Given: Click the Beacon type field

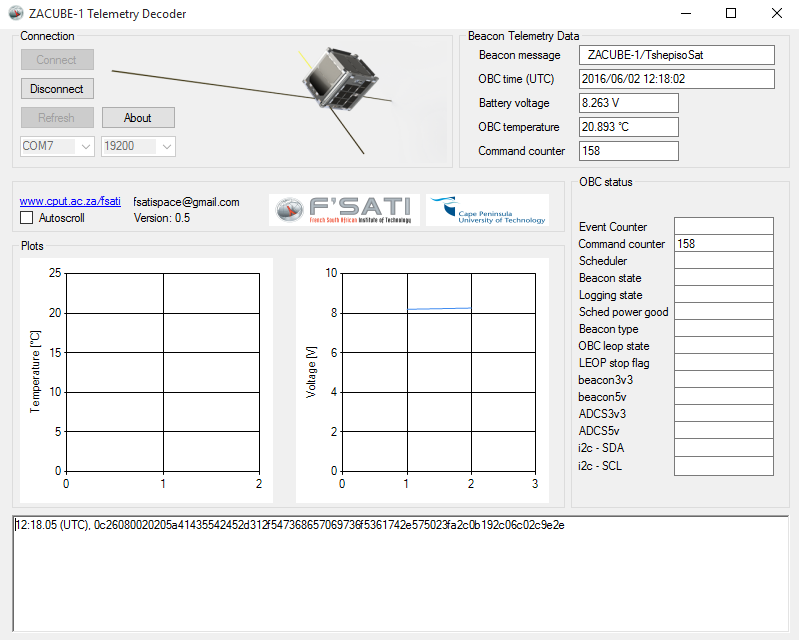Looking at the screenshot, I should (724, 329).
